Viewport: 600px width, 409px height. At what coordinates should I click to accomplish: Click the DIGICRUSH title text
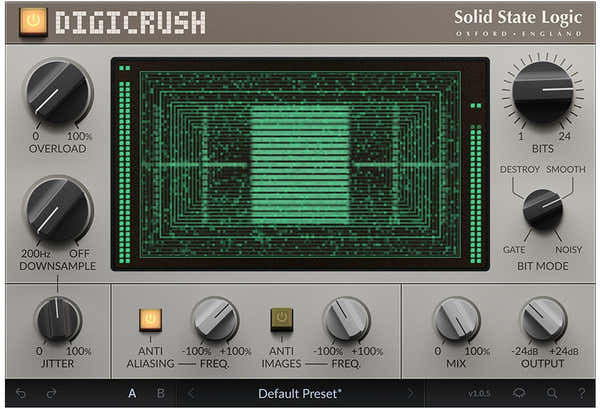[x=131, y=22]
